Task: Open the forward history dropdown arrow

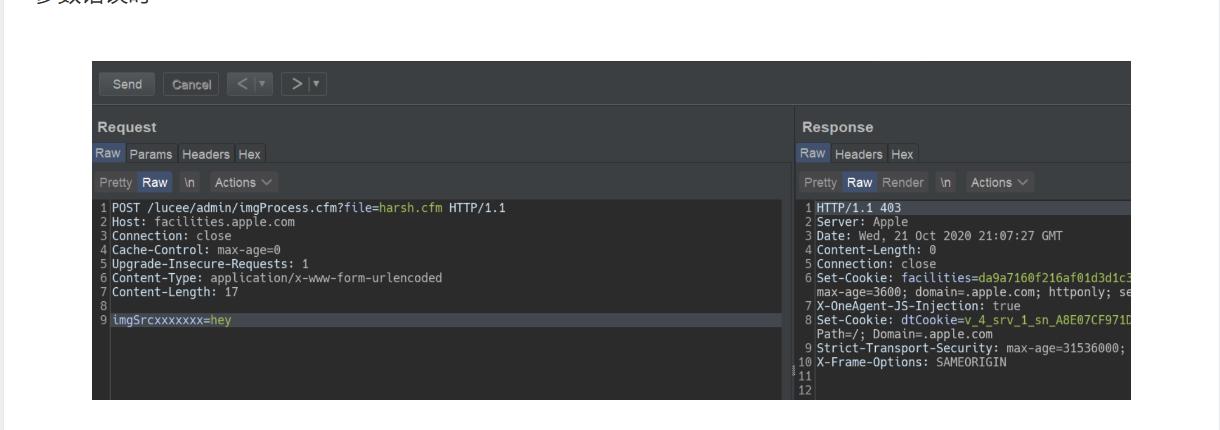Action: pos(316,84)
